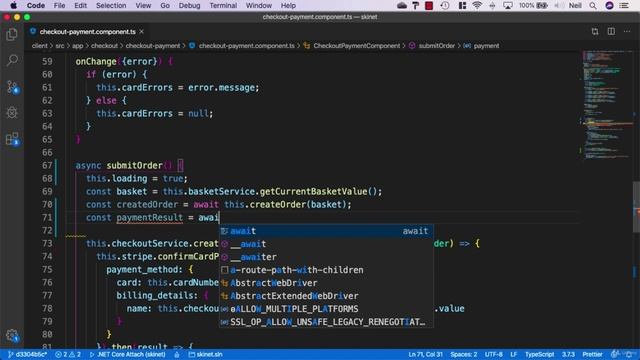
Task: Open the Window menu
Action: click(x=258, y=5)
